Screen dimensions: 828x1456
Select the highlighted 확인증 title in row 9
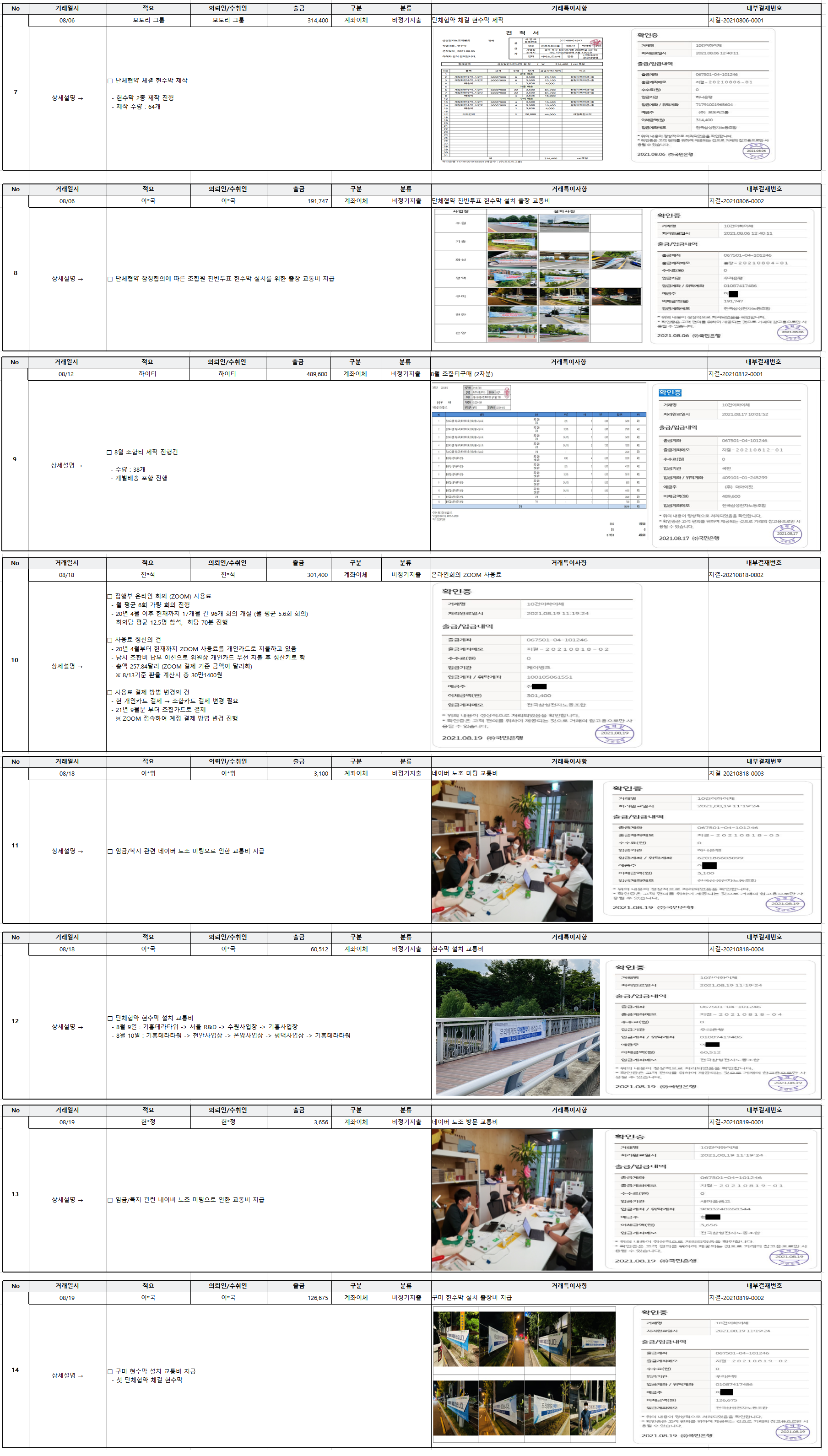pos(670,393)
